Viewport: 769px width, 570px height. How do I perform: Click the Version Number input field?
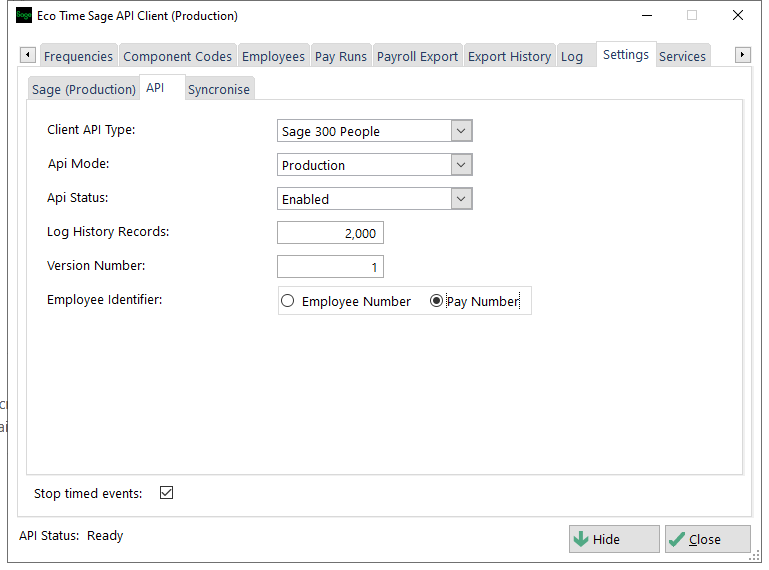(x=330, y=267)
